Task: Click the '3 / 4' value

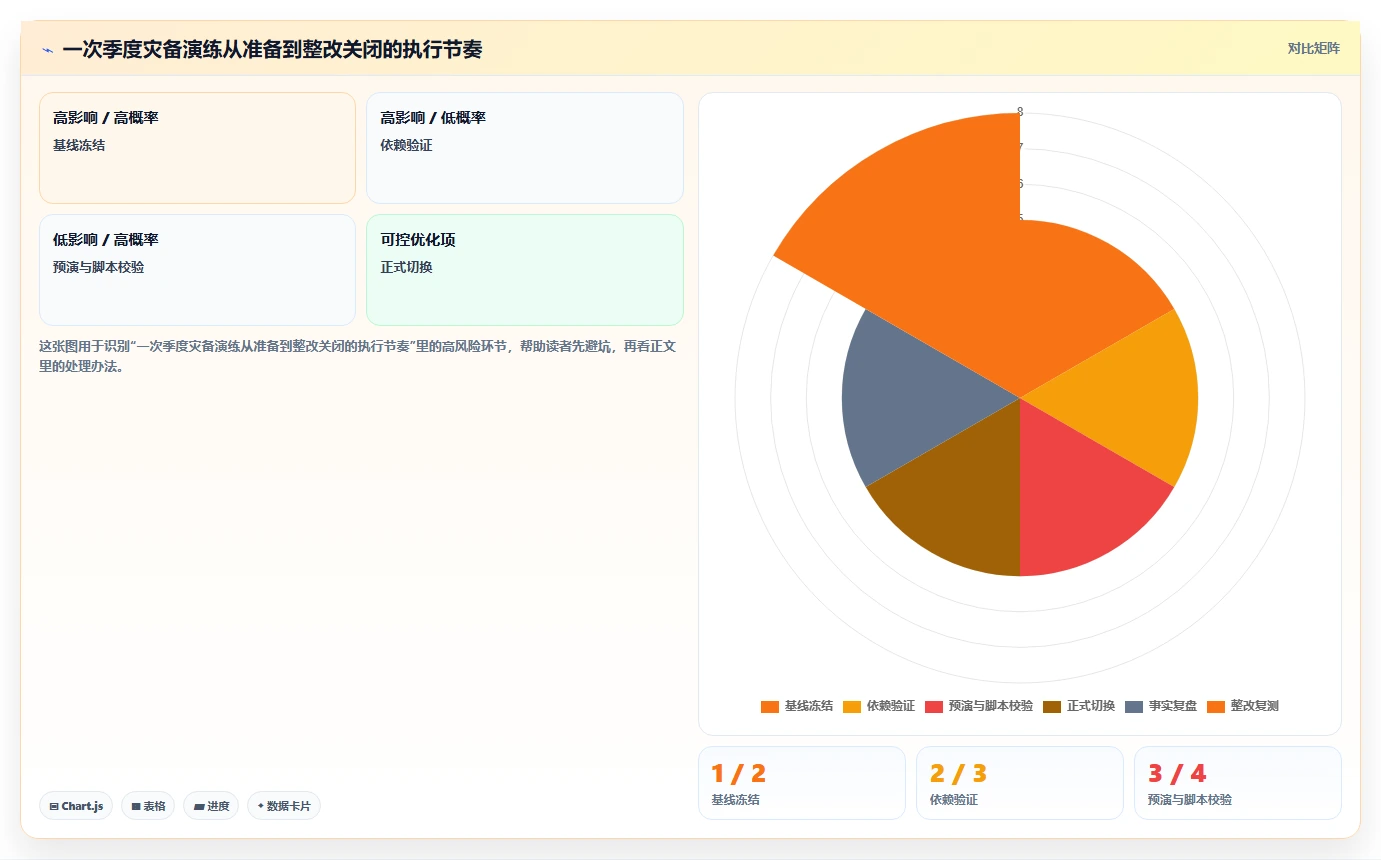Action: coord(1177,773)
